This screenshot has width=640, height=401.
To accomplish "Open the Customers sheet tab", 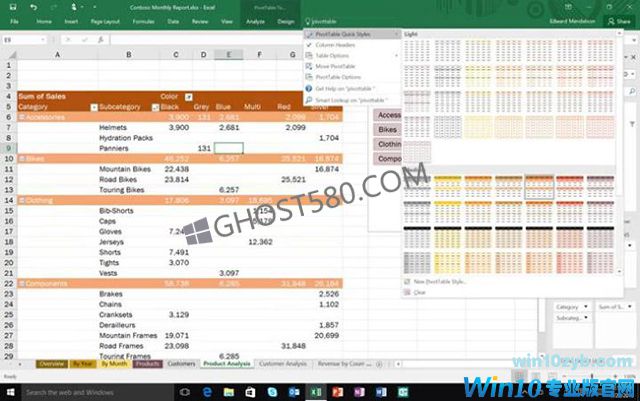I will pos(181,364).
